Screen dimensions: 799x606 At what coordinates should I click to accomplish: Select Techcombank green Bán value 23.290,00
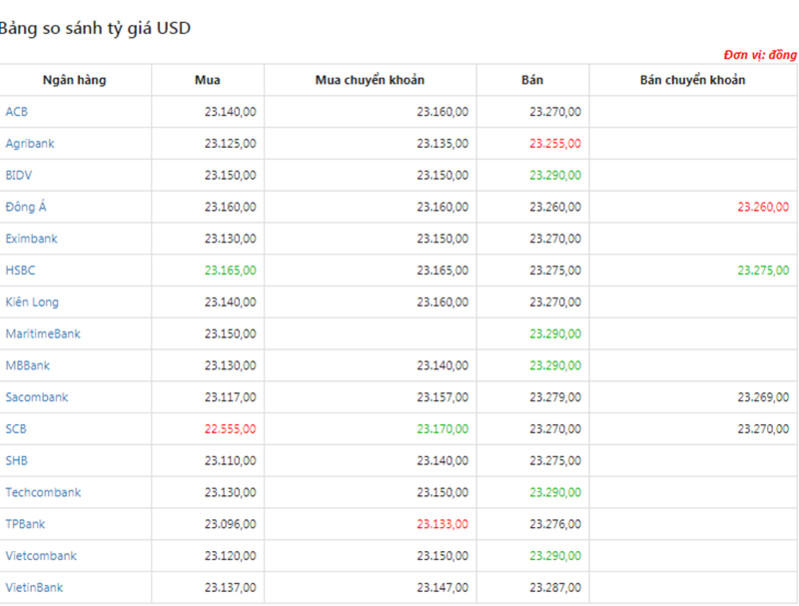point(555,492)
